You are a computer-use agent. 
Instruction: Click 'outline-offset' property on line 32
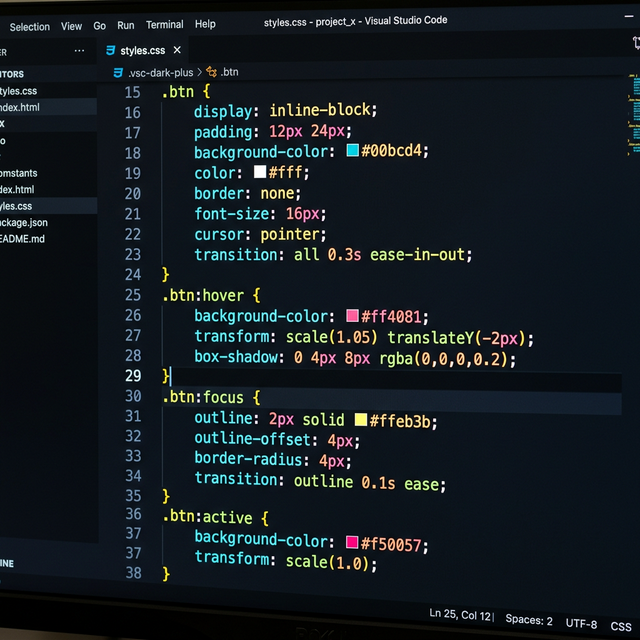pos(253,439)
